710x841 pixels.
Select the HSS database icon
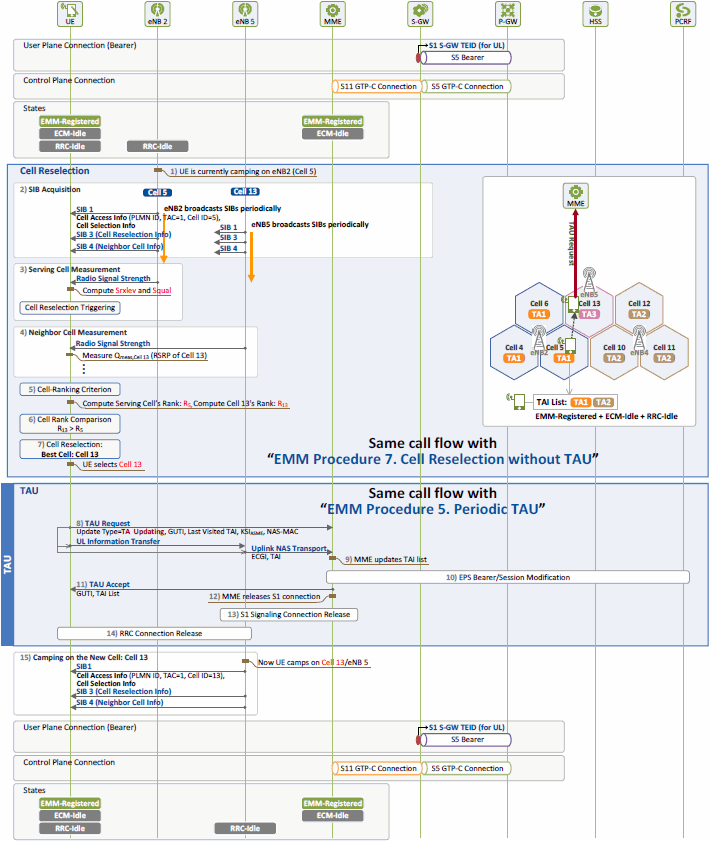[x=595, y=13]
